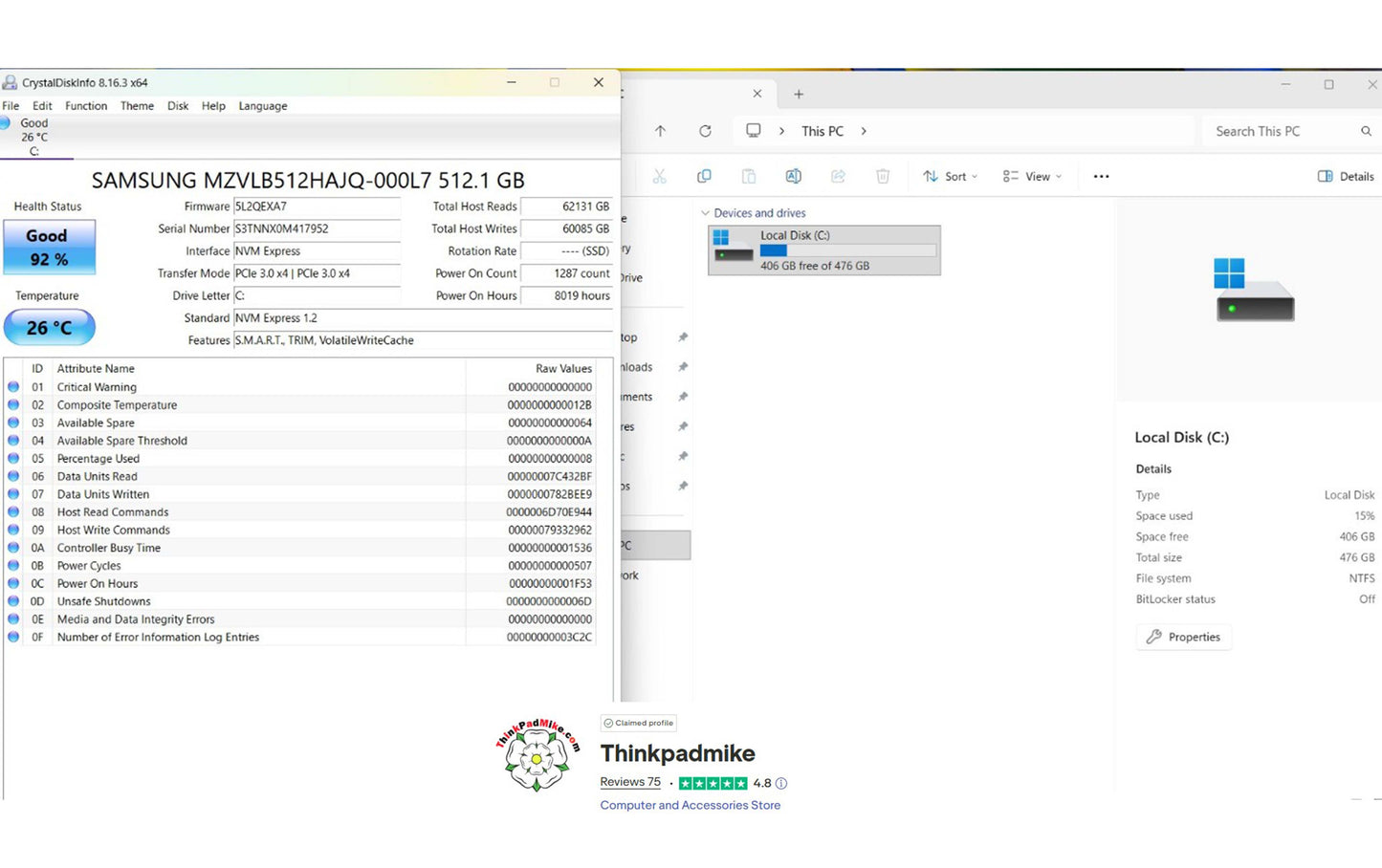Click the Rename icon in the toolbar
1382x868 pixels.
pyautogui.click(x=793, y=176)
